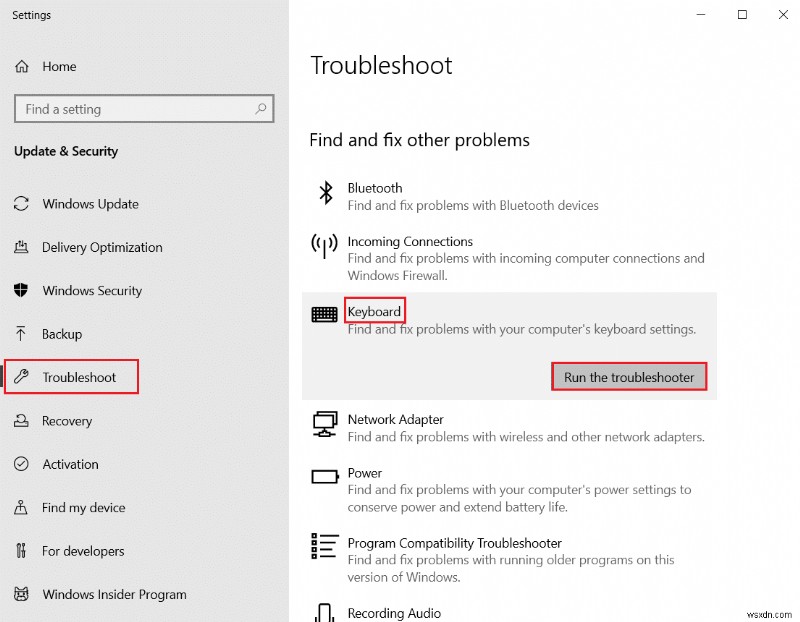800x622 pixels.
Task: Click the Backup icon in sidebar
Action: click(x=21, y=334)
